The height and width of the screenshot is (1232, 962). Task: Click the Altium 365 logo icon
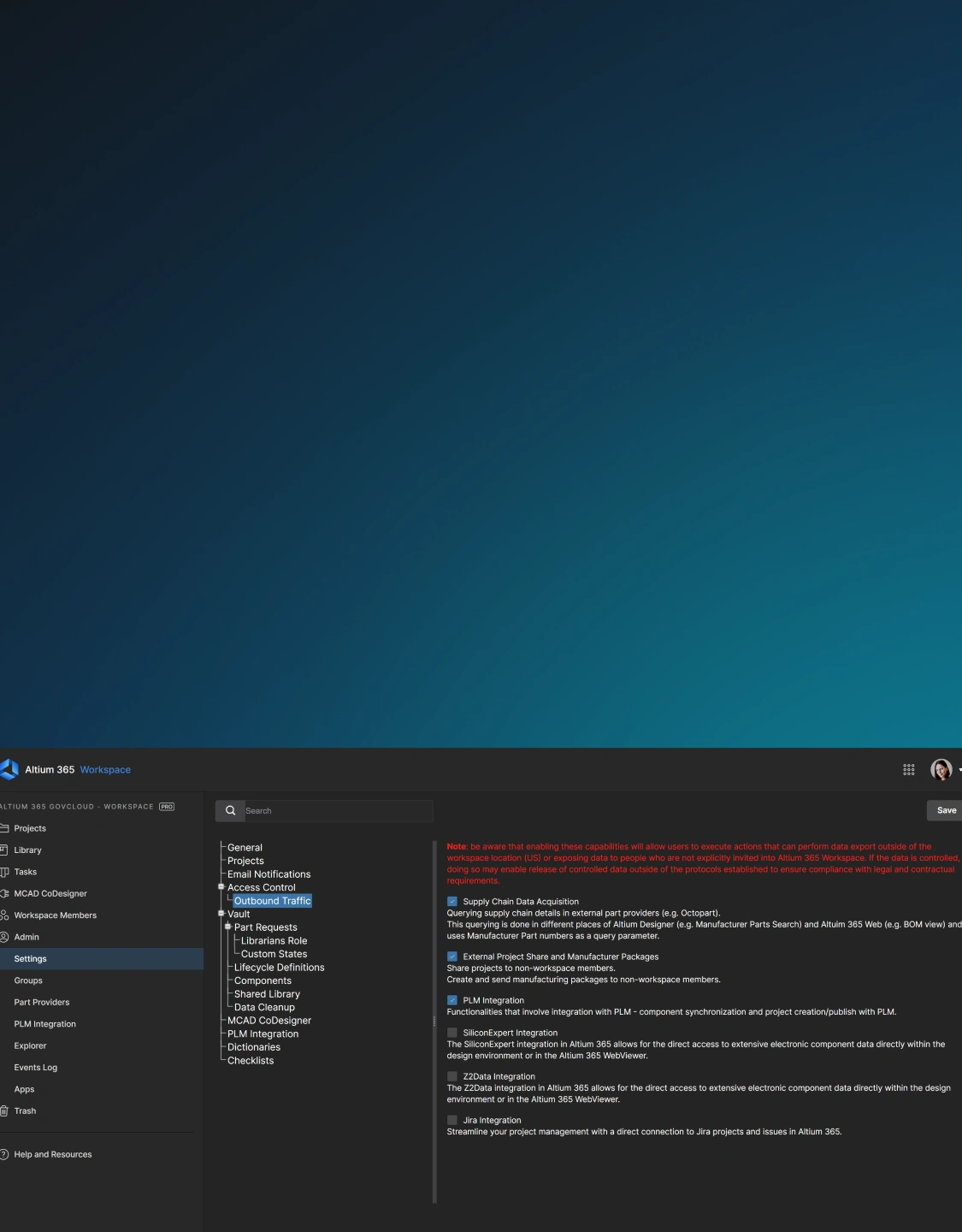tap(9, 769)
